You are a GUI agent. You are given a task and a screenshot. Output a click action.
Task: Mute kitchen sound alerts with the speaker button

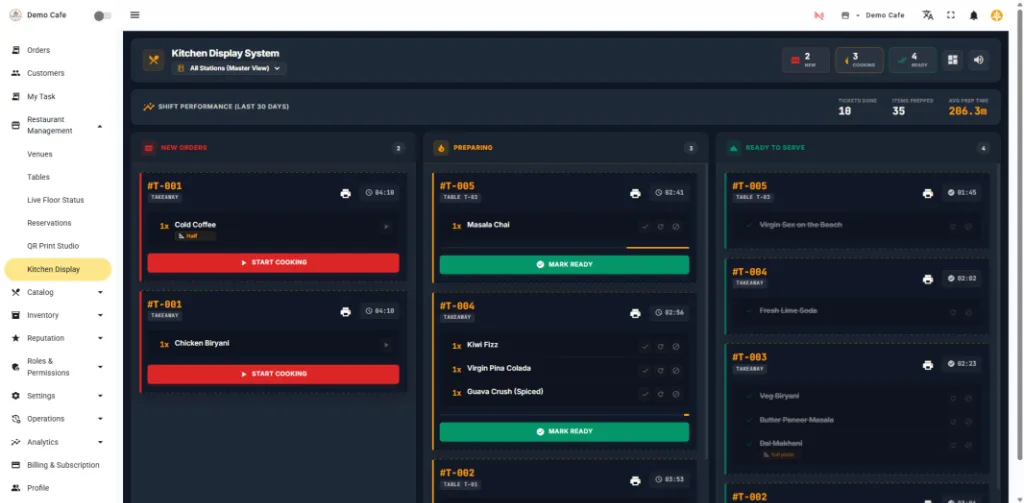(x=978, y=60)
